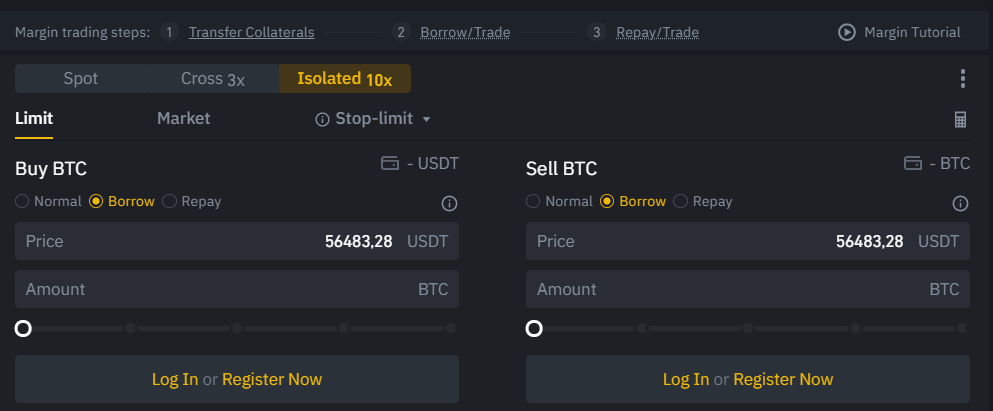Viewport: 993px width, 411px height.
Task: Switch to the Market order tab
Action: pos(183,118)
